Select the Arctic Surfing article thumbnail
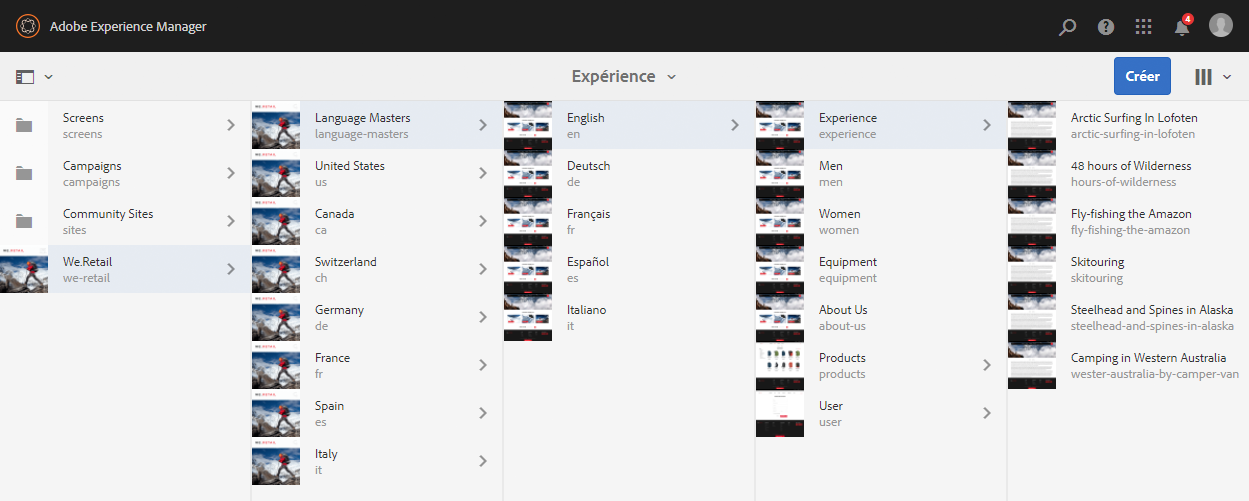This screenshot has width=1249, height=501. tap(1032, 125)
